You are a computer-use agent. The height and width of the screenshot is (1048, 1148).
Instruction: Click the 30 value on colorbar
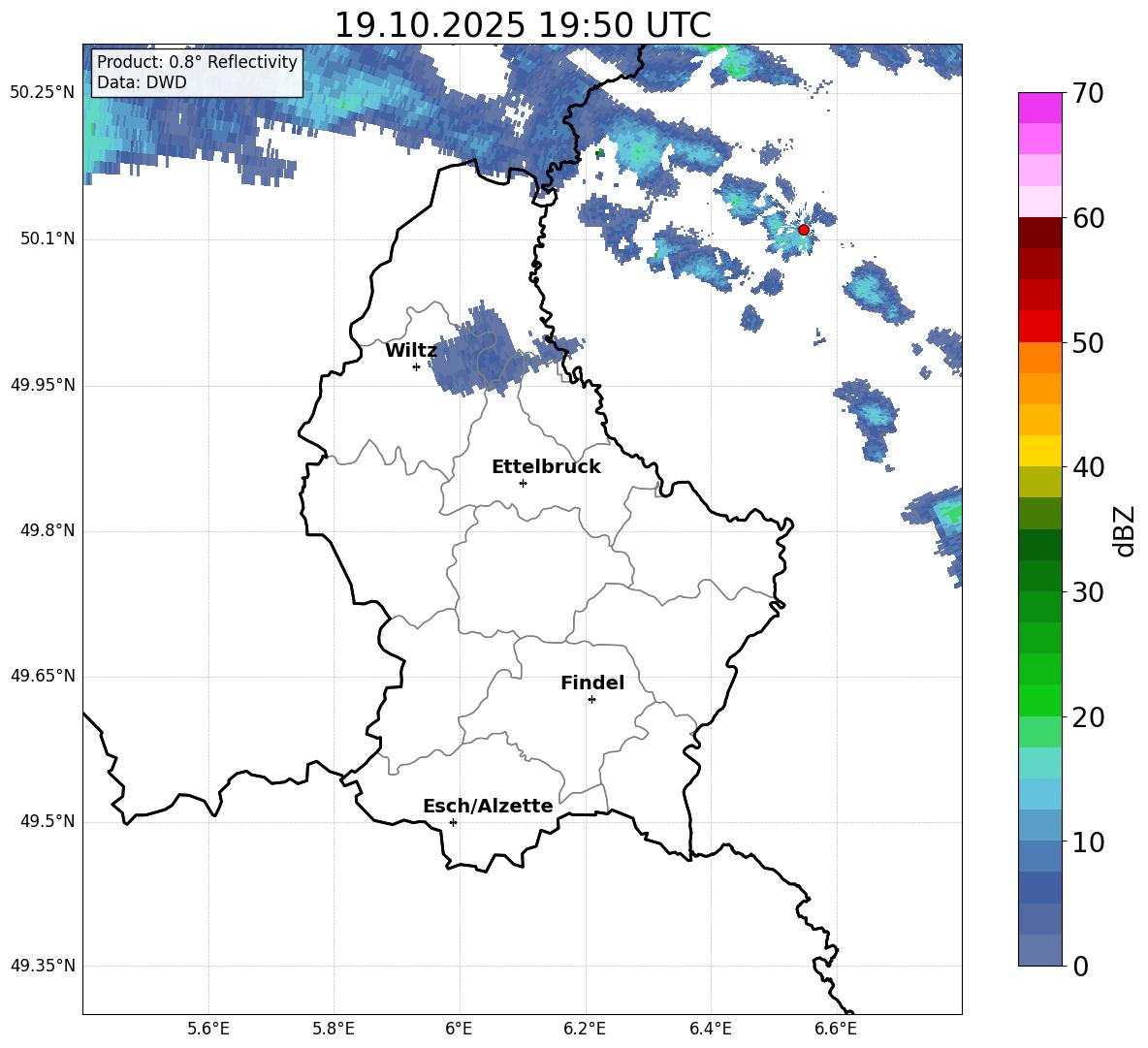(x=1088, y=592)
